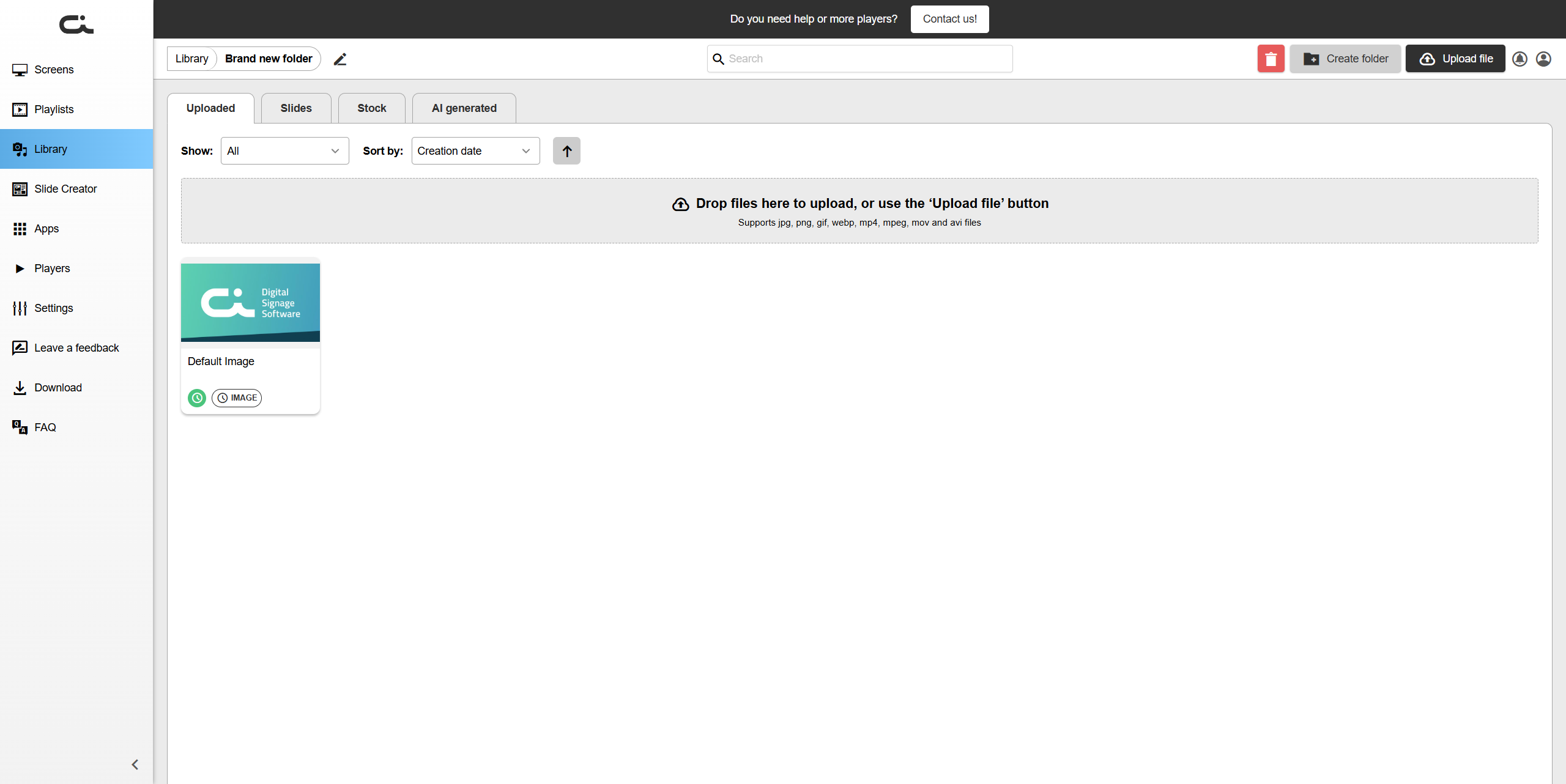Screen dimensions: 1566x784
Task: Expand the Sort by Creation date dropdown
Action: (475, 151)
